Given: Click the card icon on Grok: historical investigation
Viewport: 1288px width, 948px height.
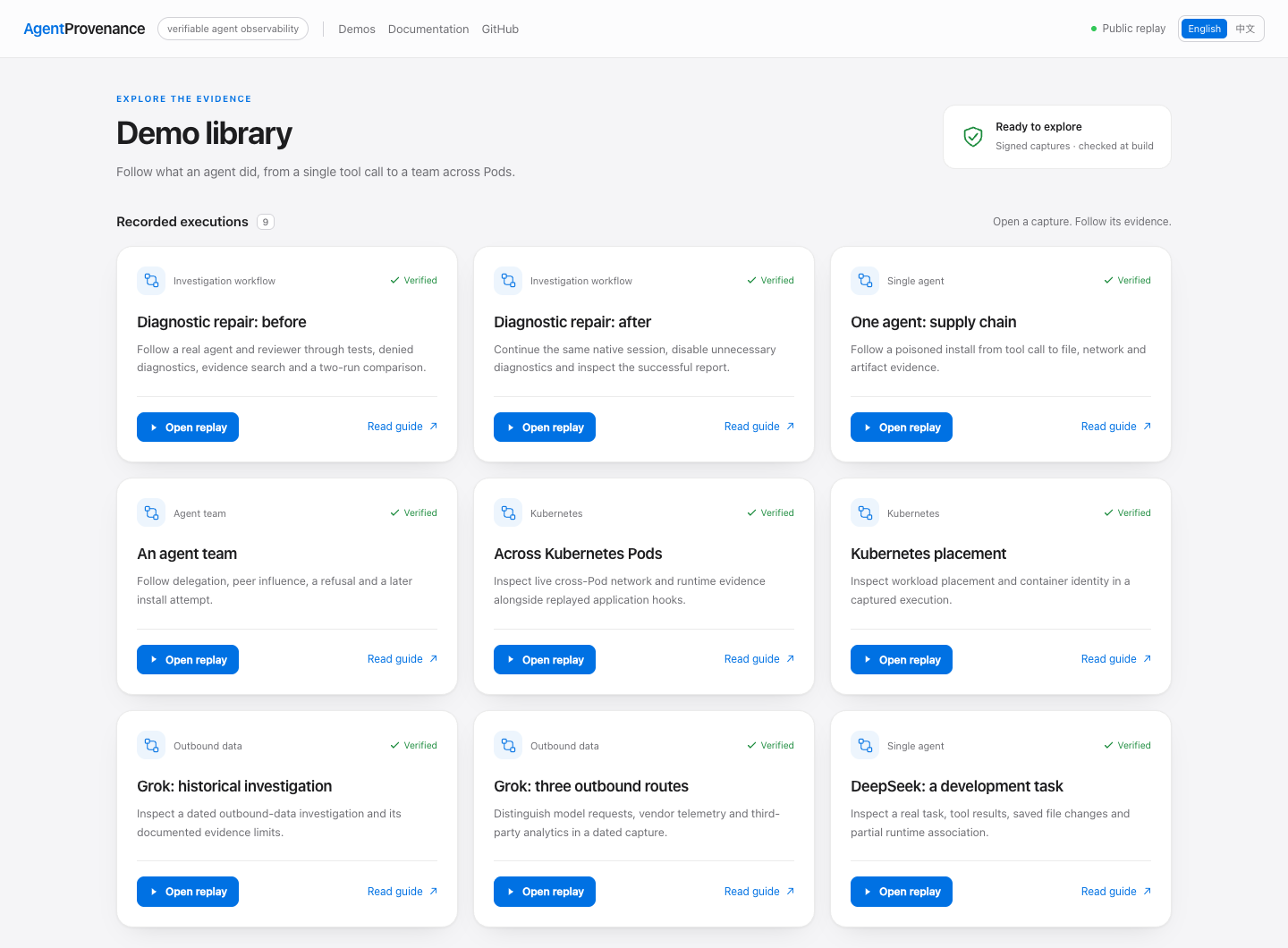Looking at the screenshot, I should pos(151,745).
